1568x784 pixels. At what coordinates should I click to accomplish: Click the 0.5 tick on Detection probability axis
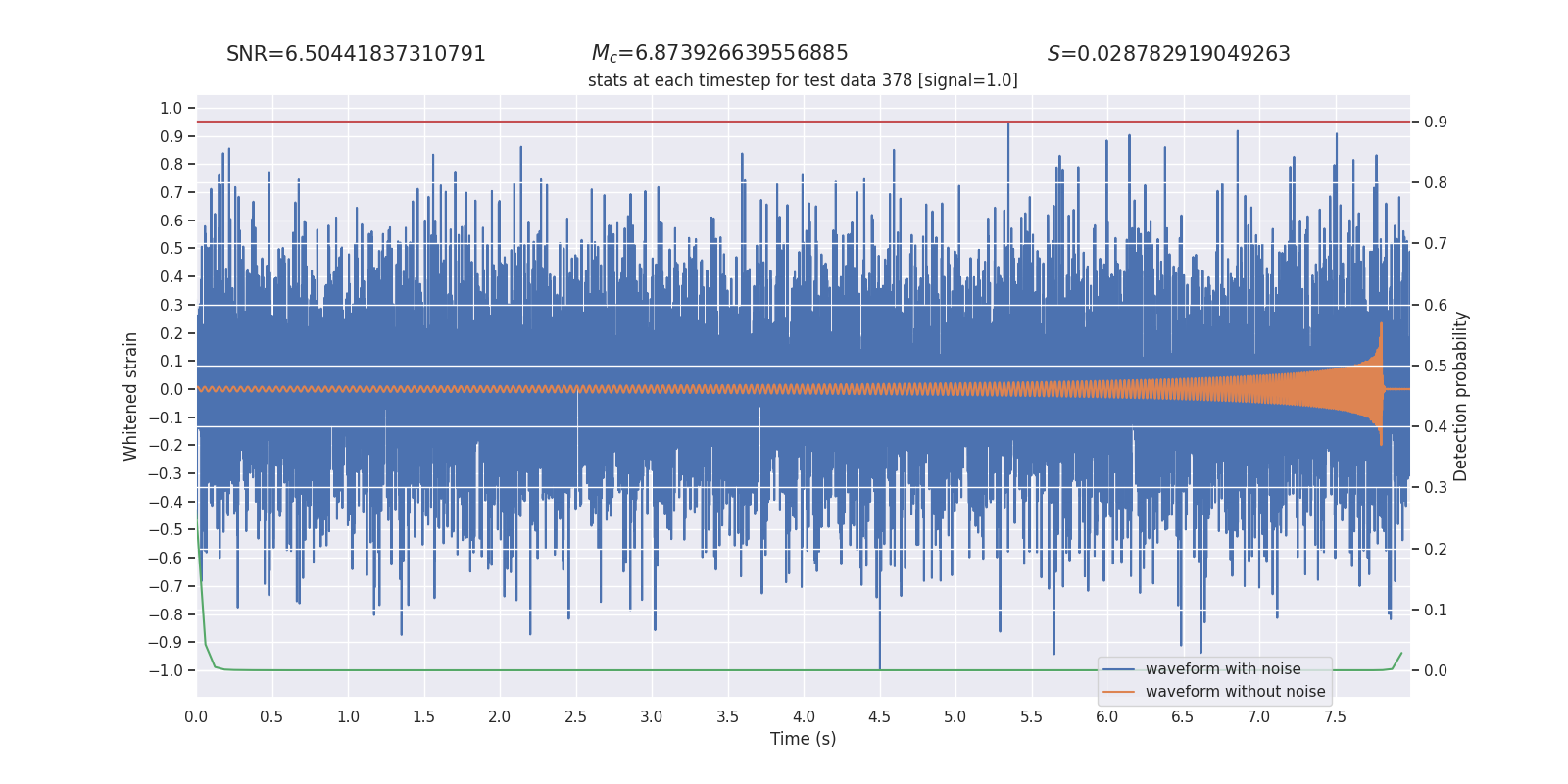[x=1436, y=366]
